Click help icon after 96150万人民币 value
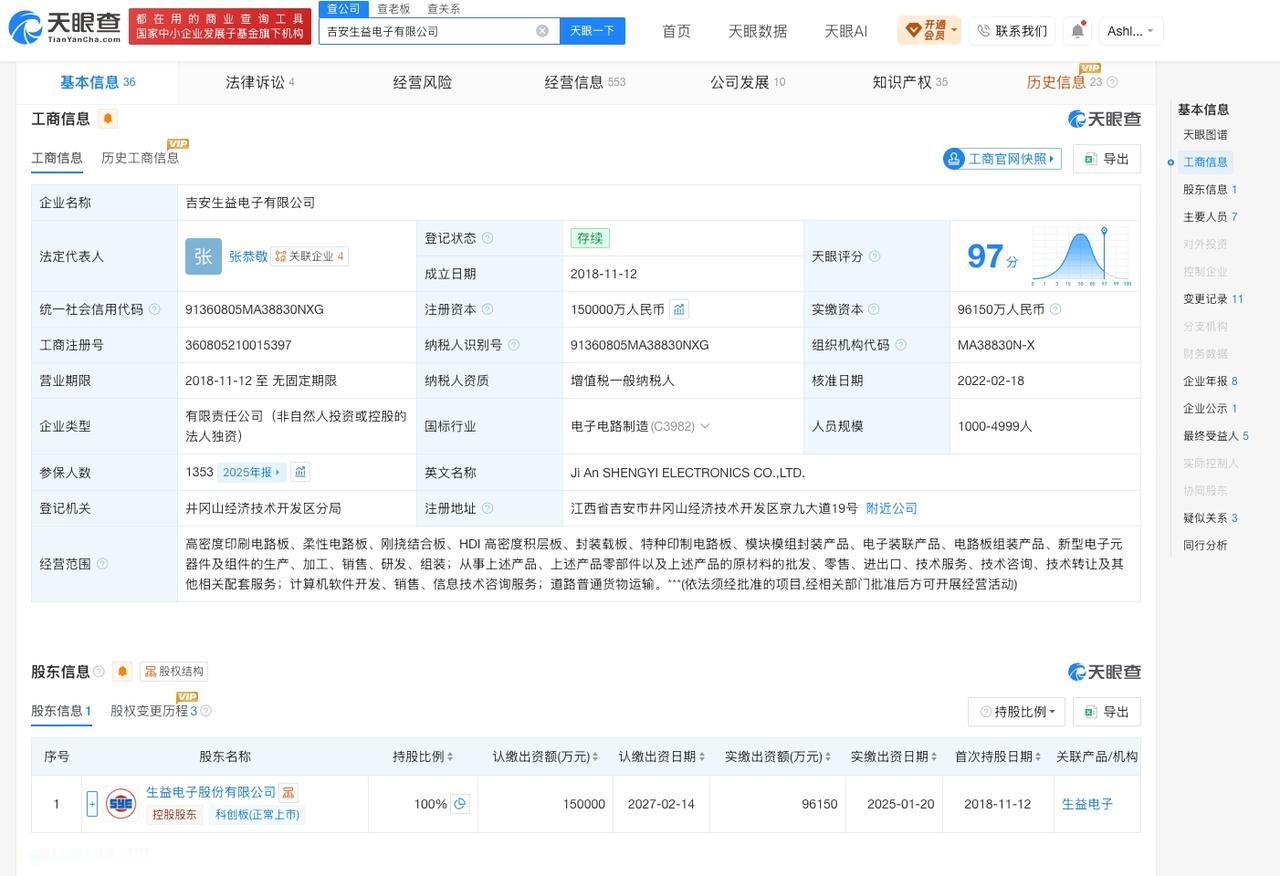Screen dimensions: 1280x876 click(x=1055, y=310)
